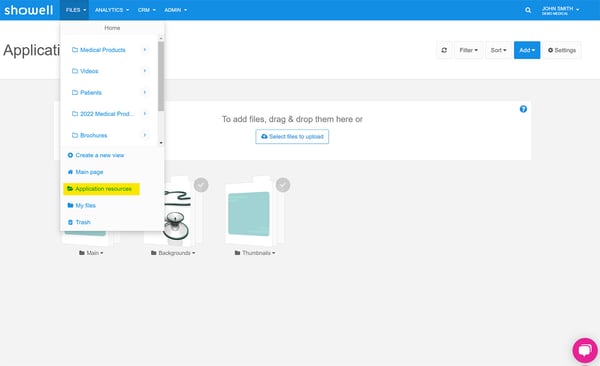
Task: Open the John Smith user menu
Action: [560, 10]
